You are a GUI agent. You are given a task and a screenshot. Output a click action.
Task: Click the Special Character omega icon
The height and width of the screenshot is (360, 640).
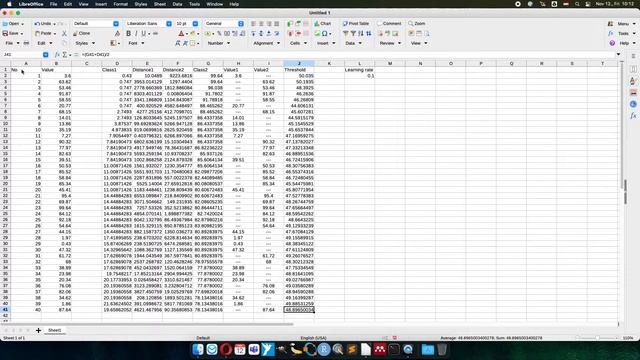(324, 33)
